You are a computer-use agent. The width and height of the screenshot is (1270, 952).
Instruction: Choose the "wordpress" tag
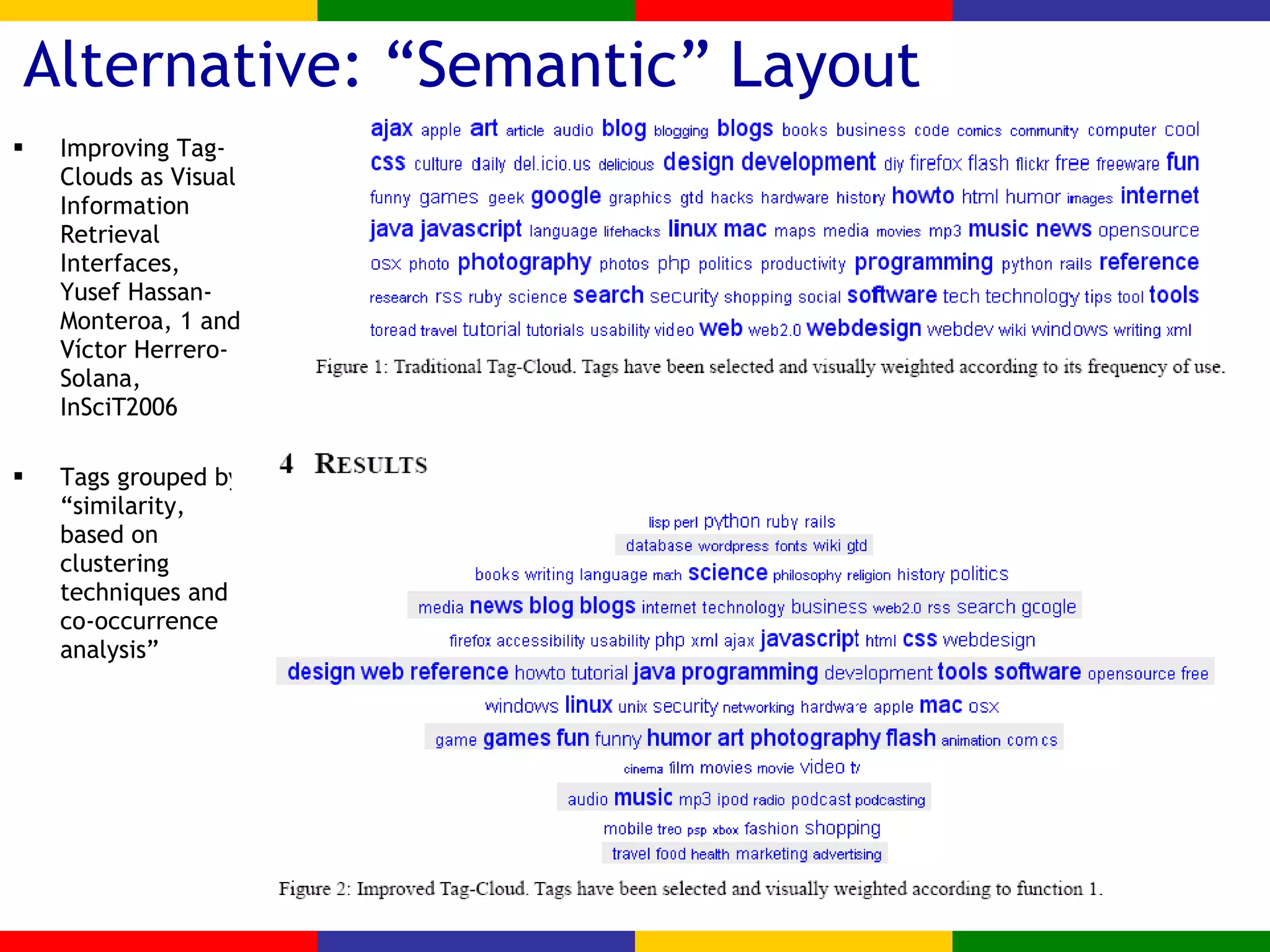click(733, 547)
